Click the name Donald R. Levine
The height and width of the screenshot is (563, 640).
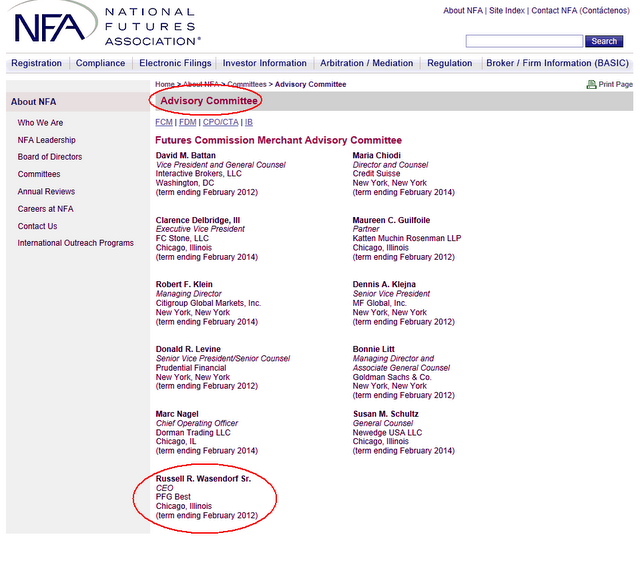pos(188,349)
